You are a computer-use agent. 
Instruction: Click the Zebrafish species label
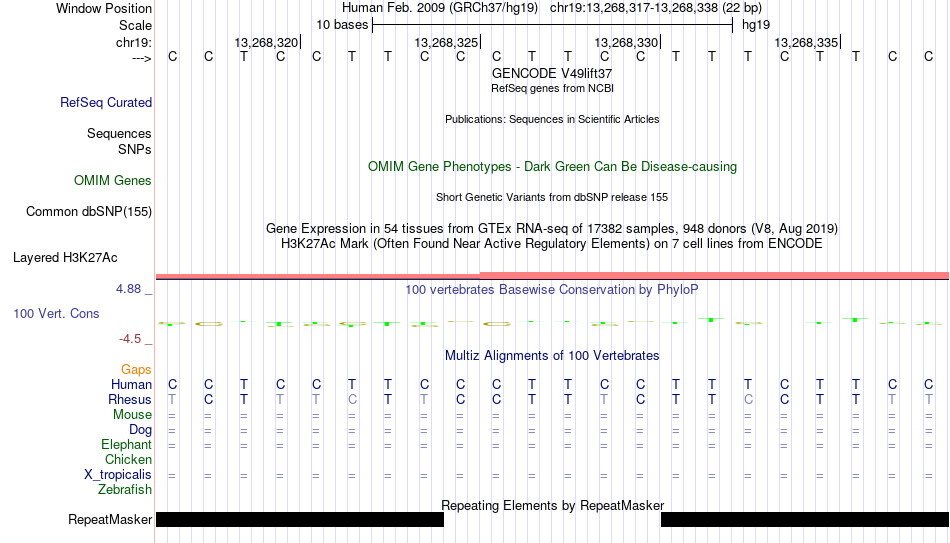coord(125,490)
